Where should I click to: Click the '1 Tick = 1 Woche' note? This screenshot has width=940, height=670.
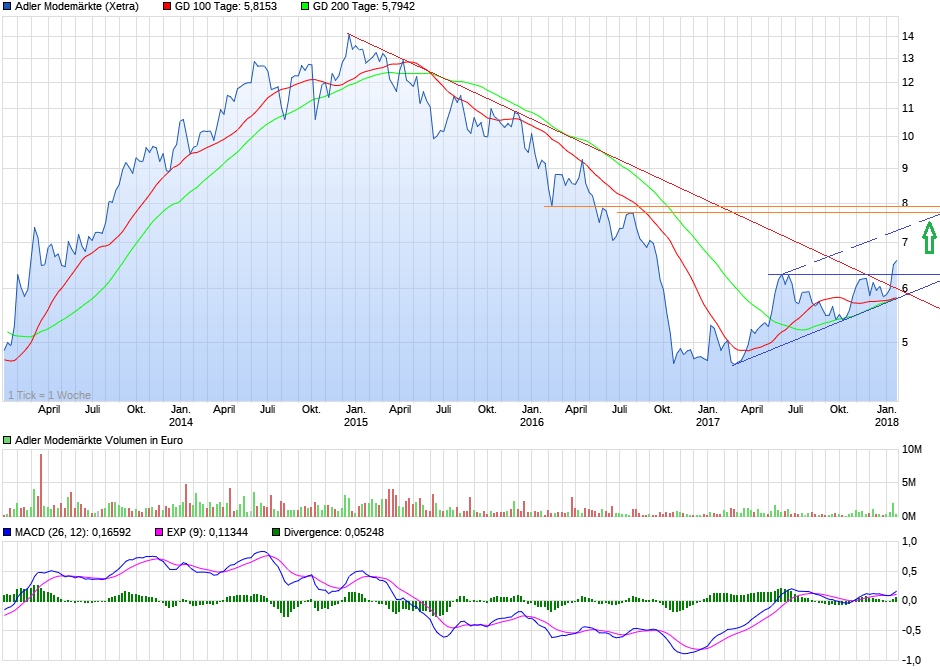click(x=49, y=395)
